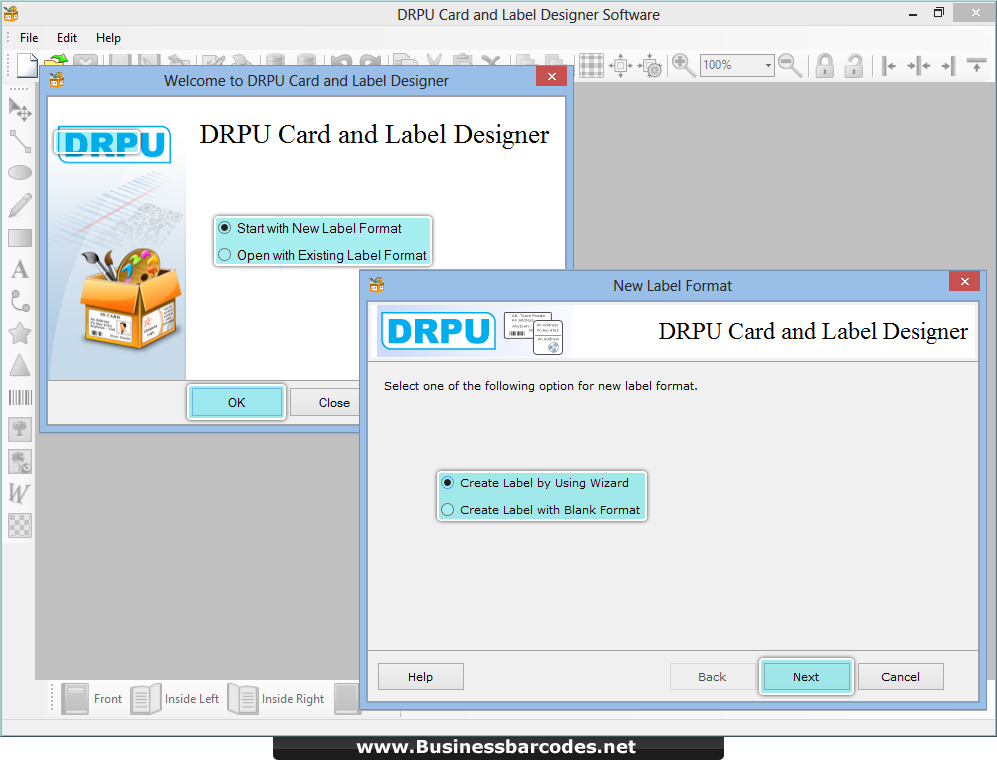Viewport: 997px width, 760px height.
Task: Select the Pencil tool
Action: [x=20, y=205]
